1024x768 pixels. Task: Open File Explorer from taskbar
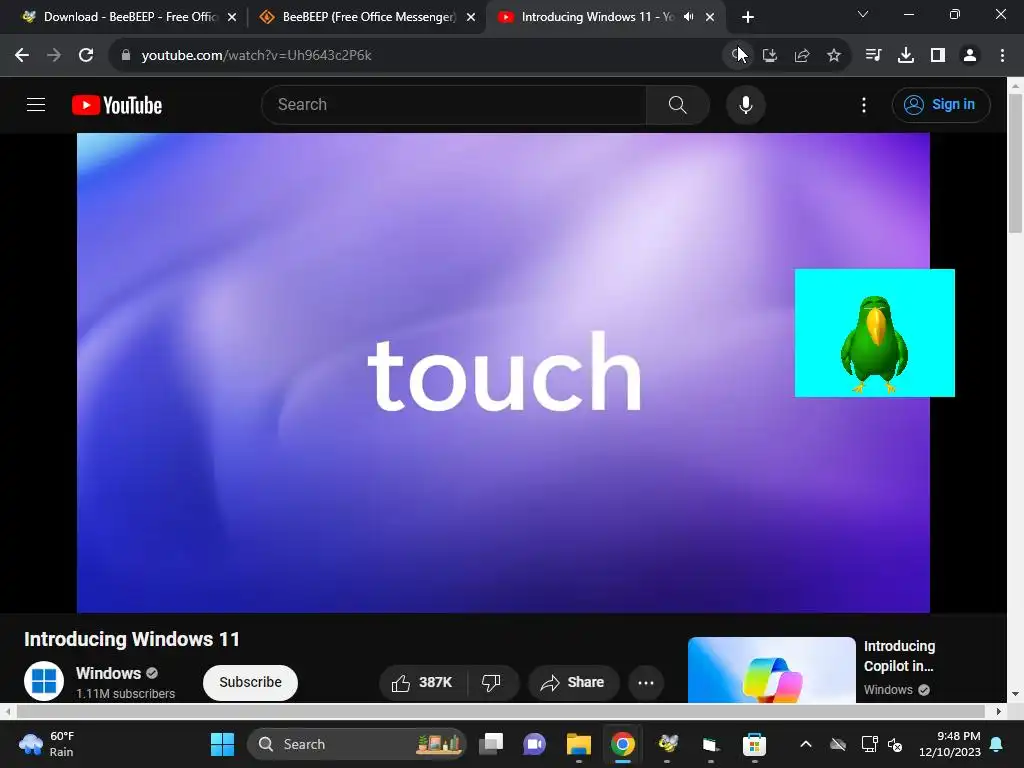tap(579, 744)
